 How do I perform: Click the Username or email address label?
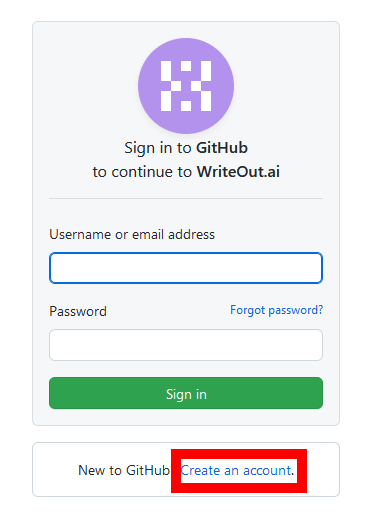click(132, 234)
